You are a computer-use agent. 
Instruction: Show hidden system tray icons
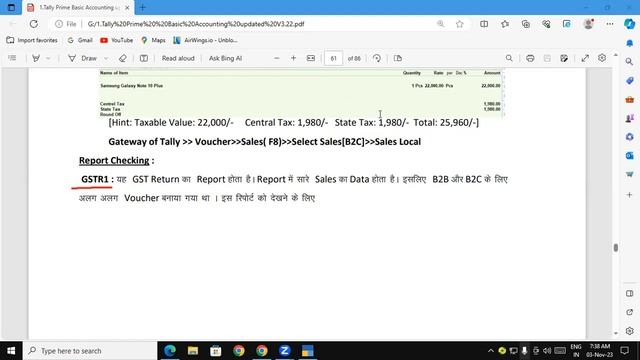click(491, 351)
